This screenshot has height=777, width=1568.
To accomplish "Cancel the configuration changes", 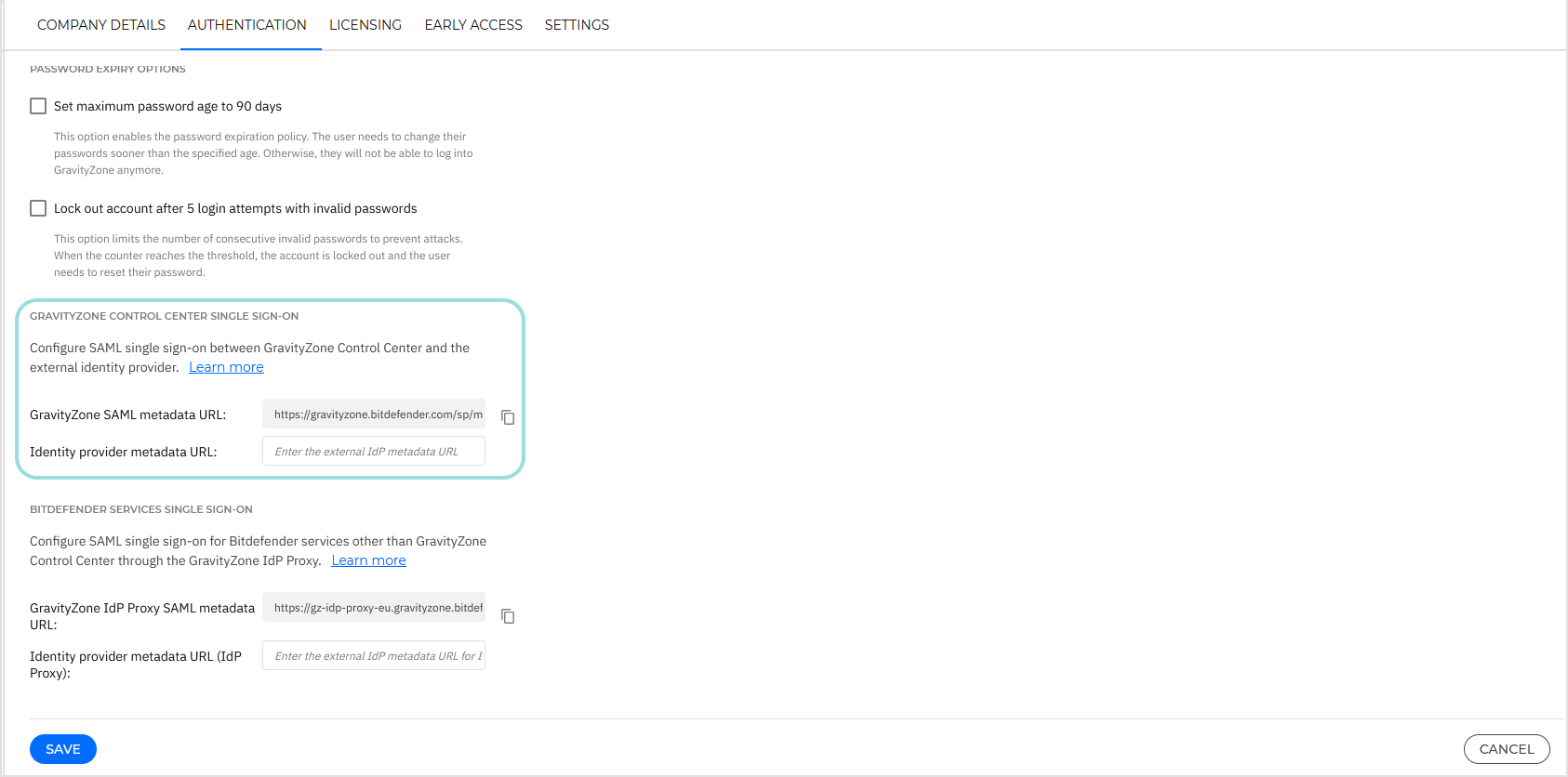I will tap(1507, 749).
